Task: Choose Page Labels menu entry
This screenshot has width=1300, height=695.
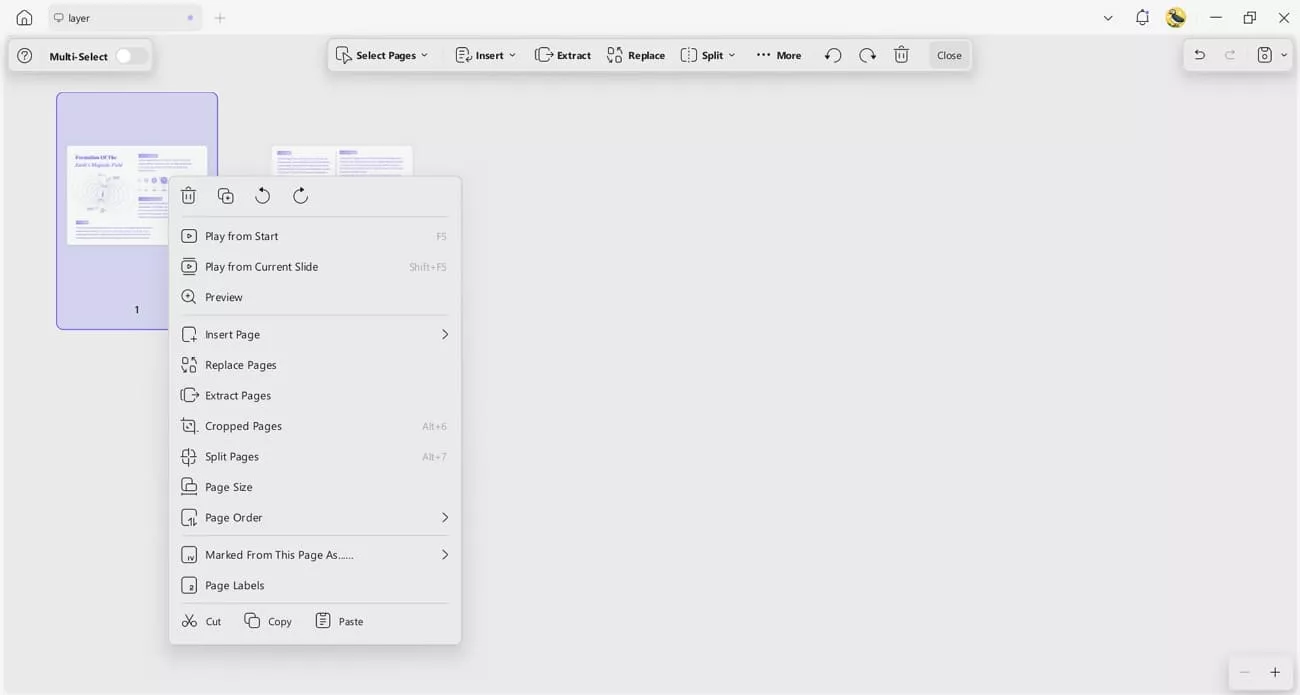Action: click(x=315, y=586)
